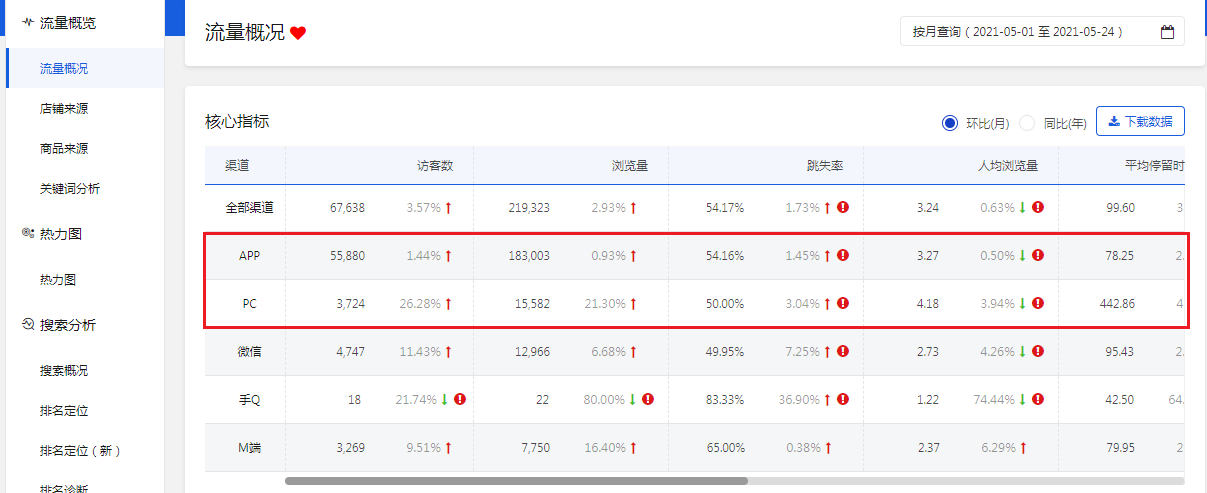Click the 手Q row label
This screenshot has width=1207, height=493.
pyautogui.click(x=249, y=400)
